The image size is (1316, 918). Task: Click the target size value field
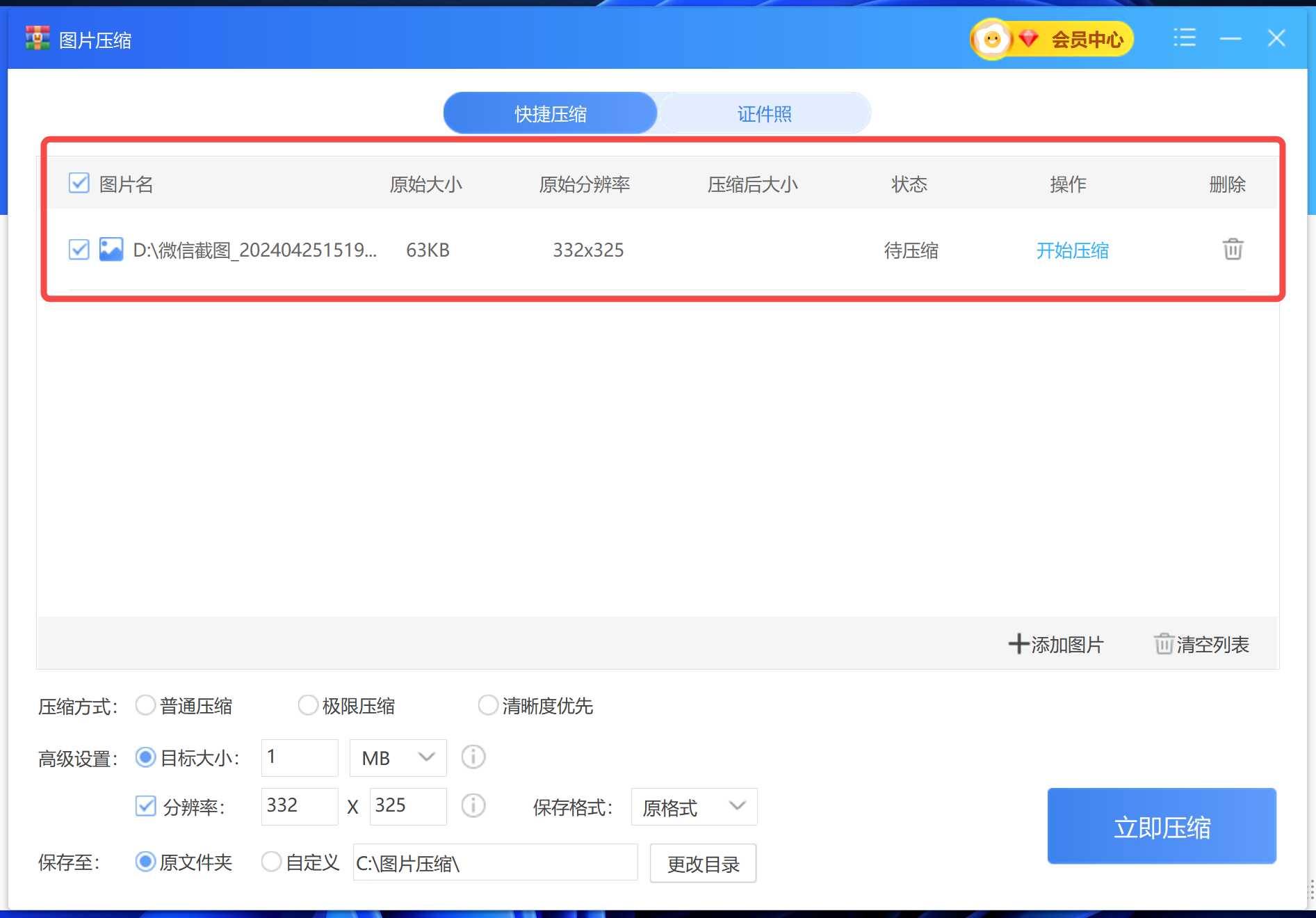[x=300, y=757]
